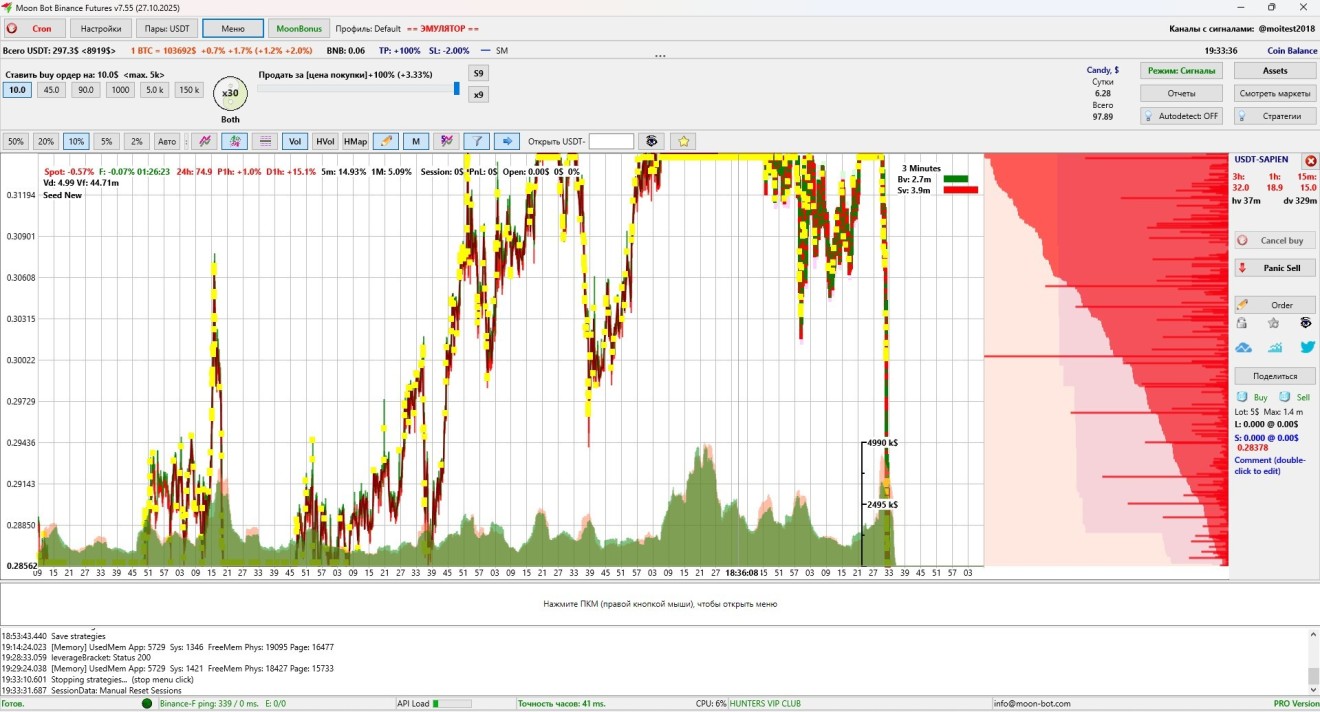Select the 20% chart scale button
The image size is (1320, 712).
click(46, 141)
